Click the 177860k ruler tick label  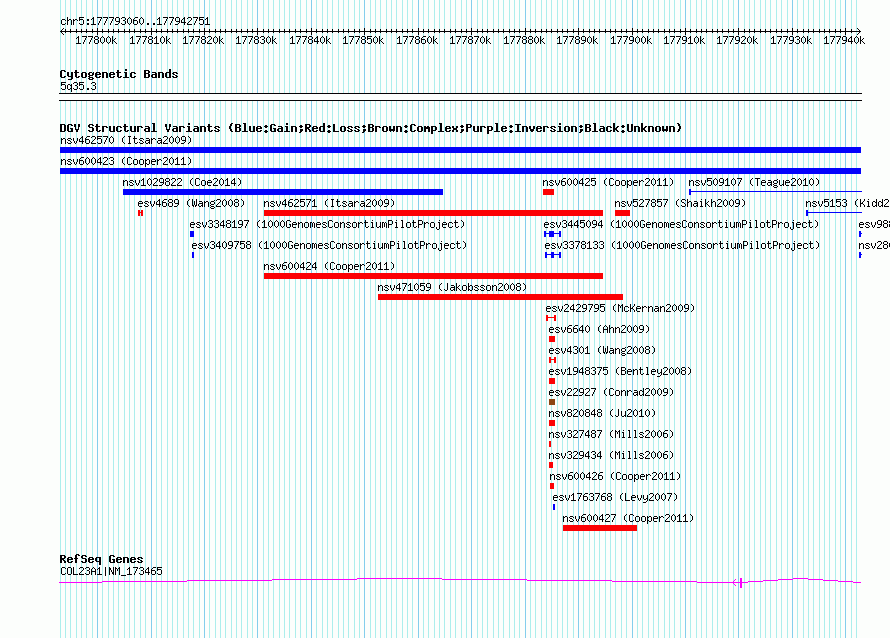point(417,40)
